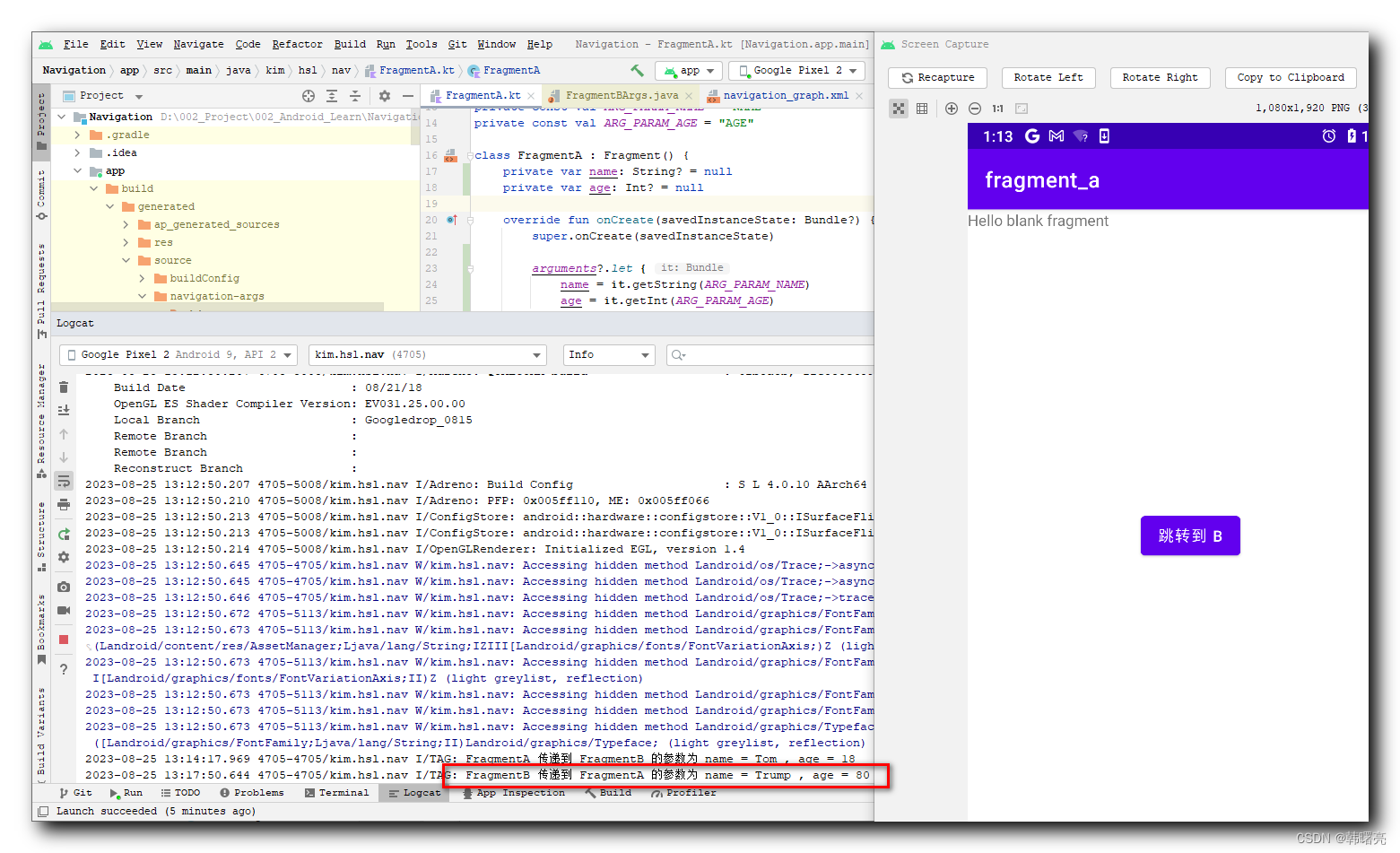Open the Terminal tool tab
Screen dimensions: 1400x853
coord(336,793)
